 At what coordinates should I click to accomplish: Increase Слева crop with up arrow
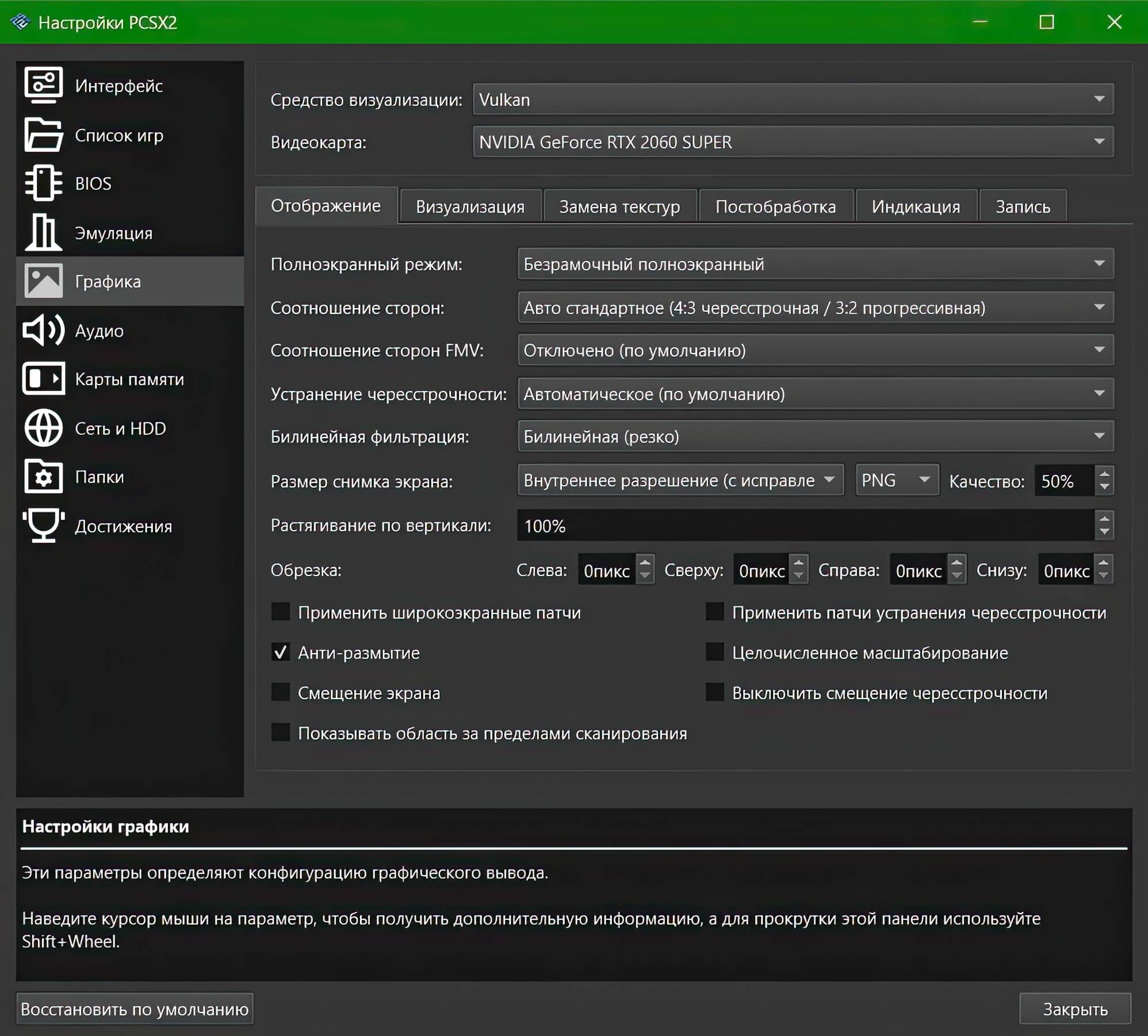point(645,562)
